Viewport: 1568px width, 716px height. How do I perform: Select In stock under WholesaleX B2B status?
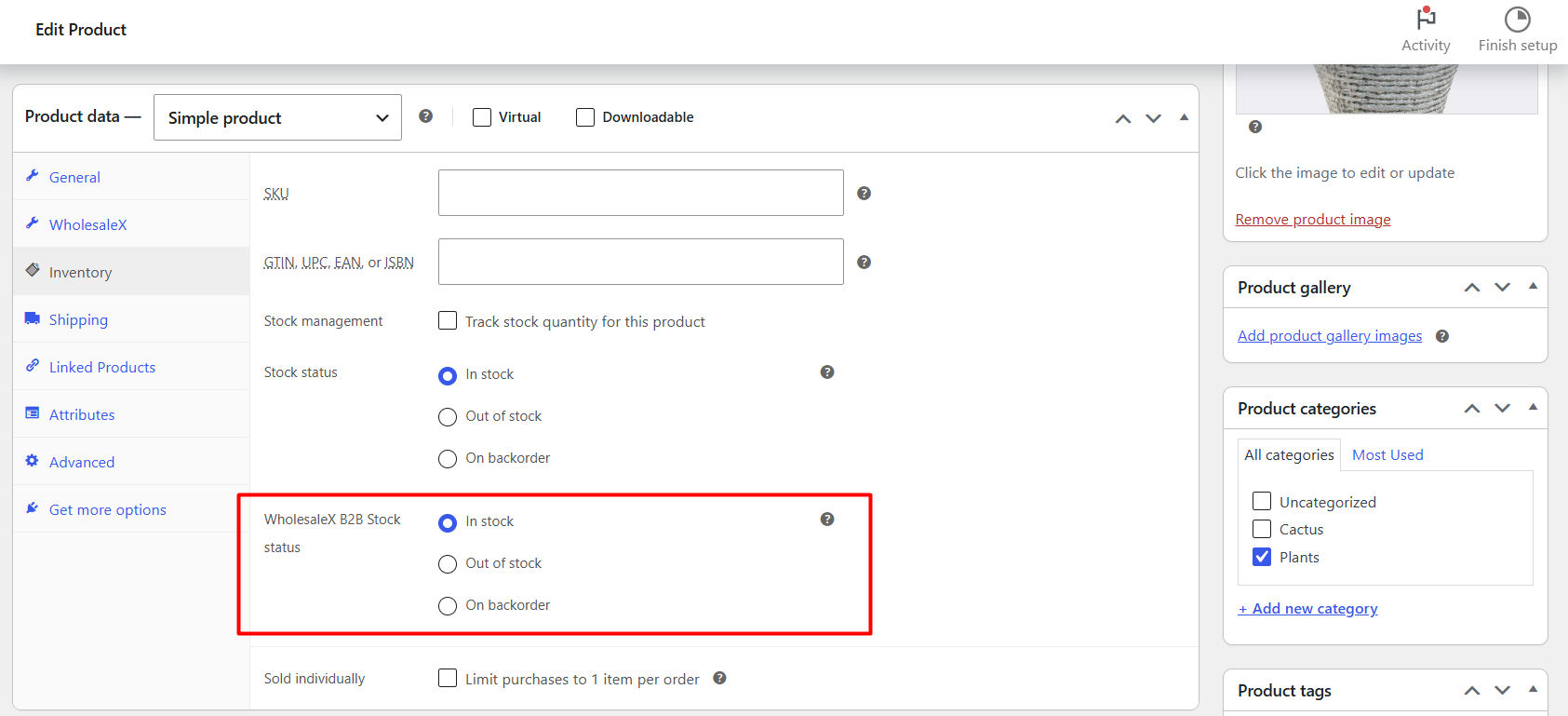click(x=448, y=522)
